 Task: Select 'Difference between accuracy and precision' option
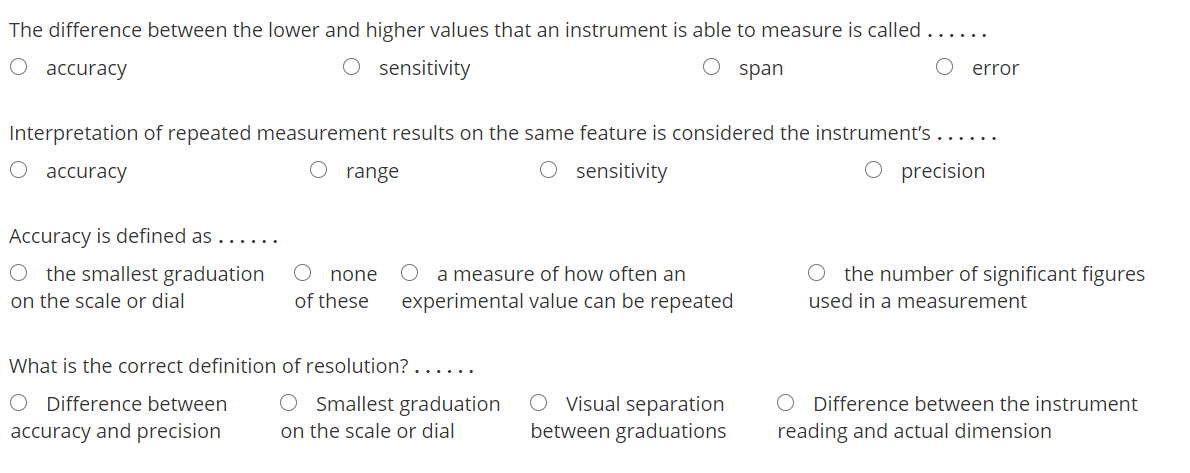19,404
